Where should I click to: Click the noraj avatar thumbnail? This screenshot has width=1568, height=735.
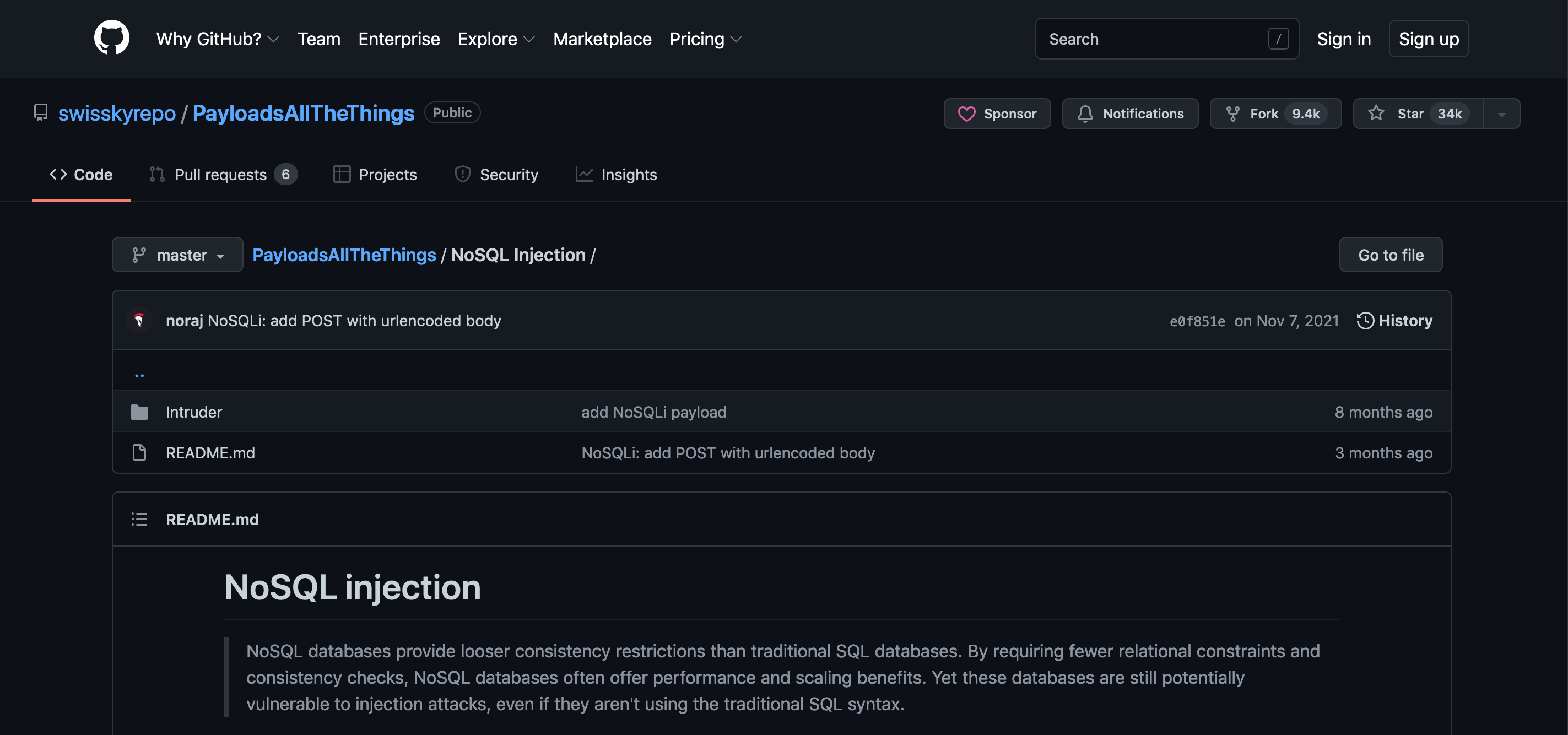tap(139, 320)
